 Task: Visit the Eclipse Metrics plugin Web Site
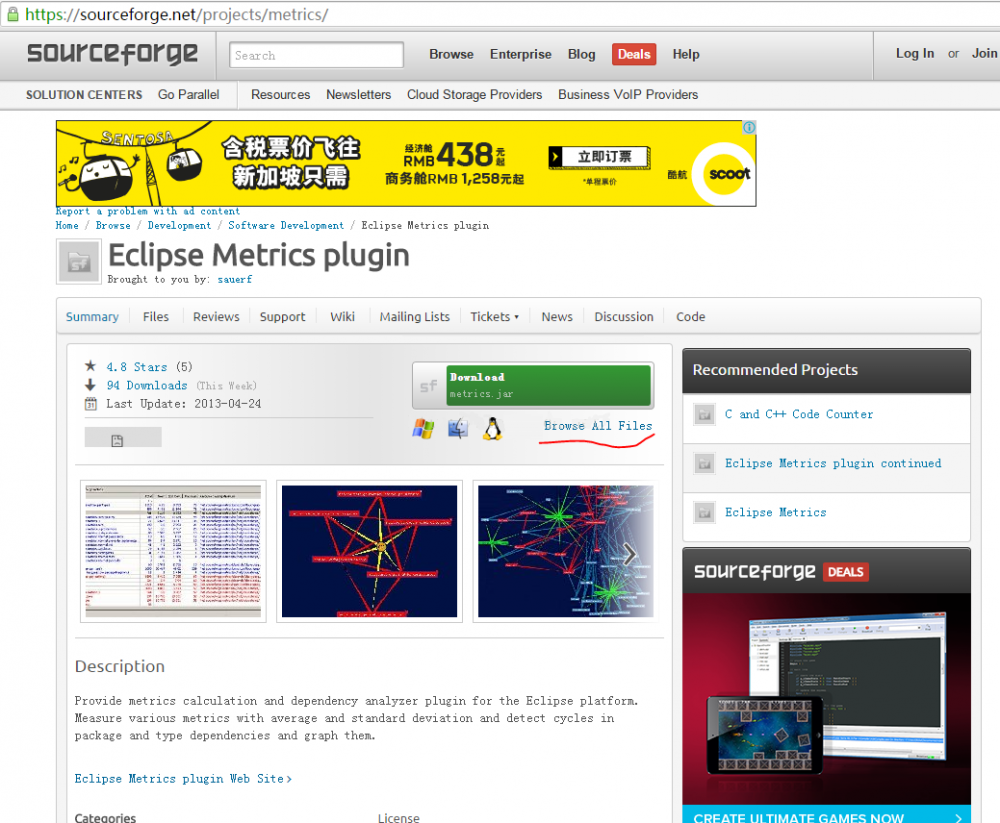tap(183, 779)
